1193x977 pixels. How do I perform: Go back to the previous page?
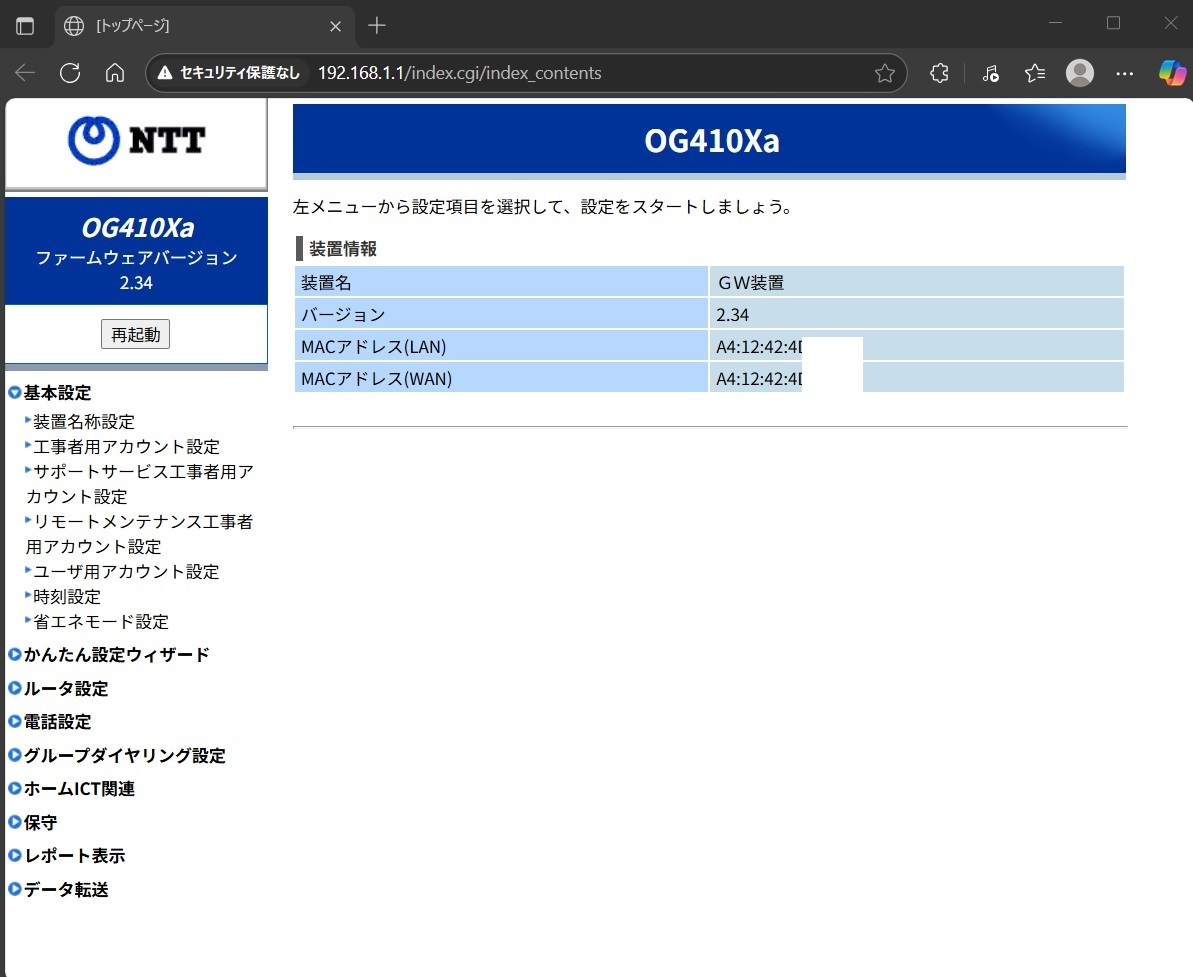[x=25, y=73]
